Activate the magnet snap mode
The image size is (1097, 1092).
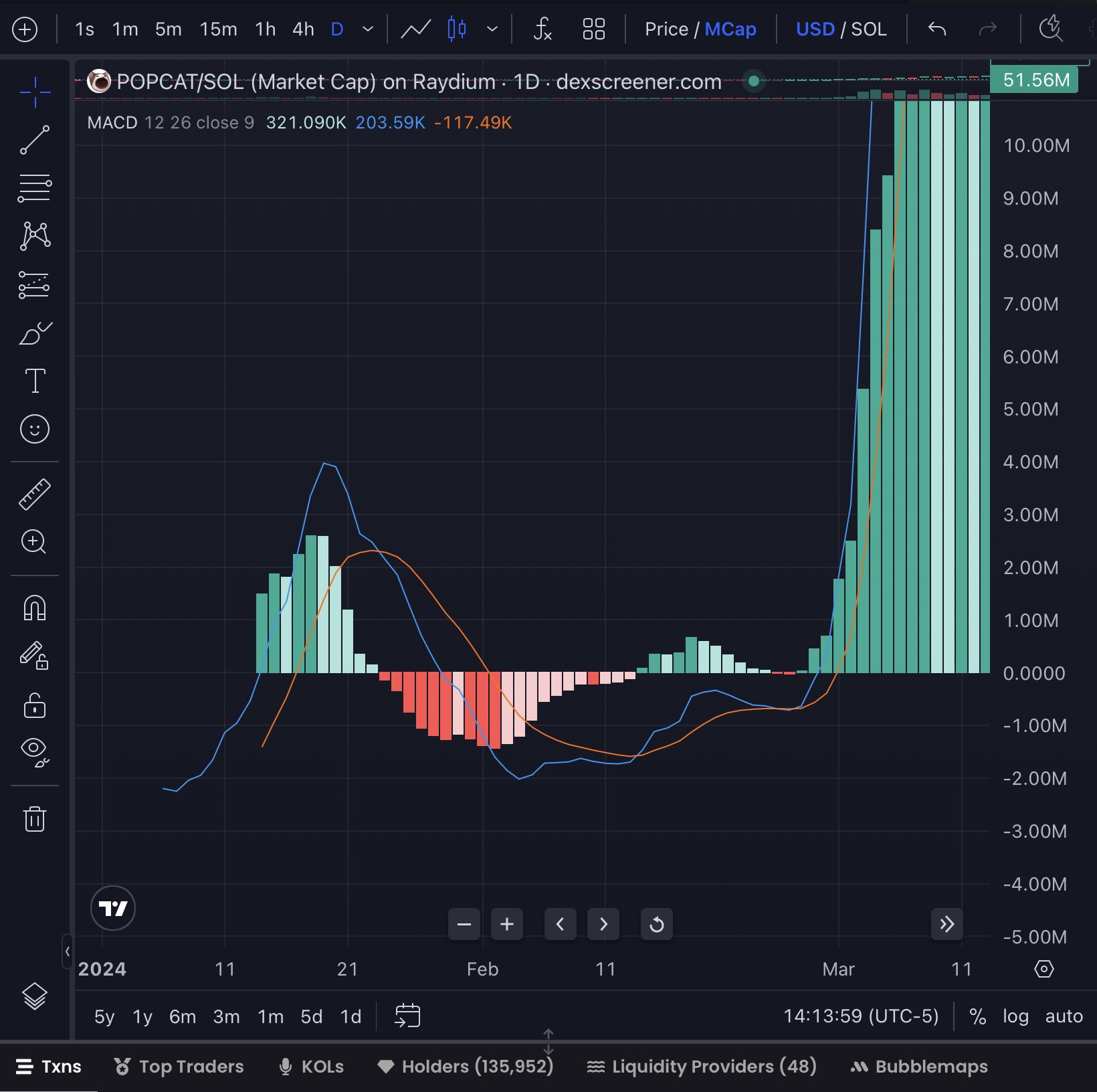click(x=35, y=608)
